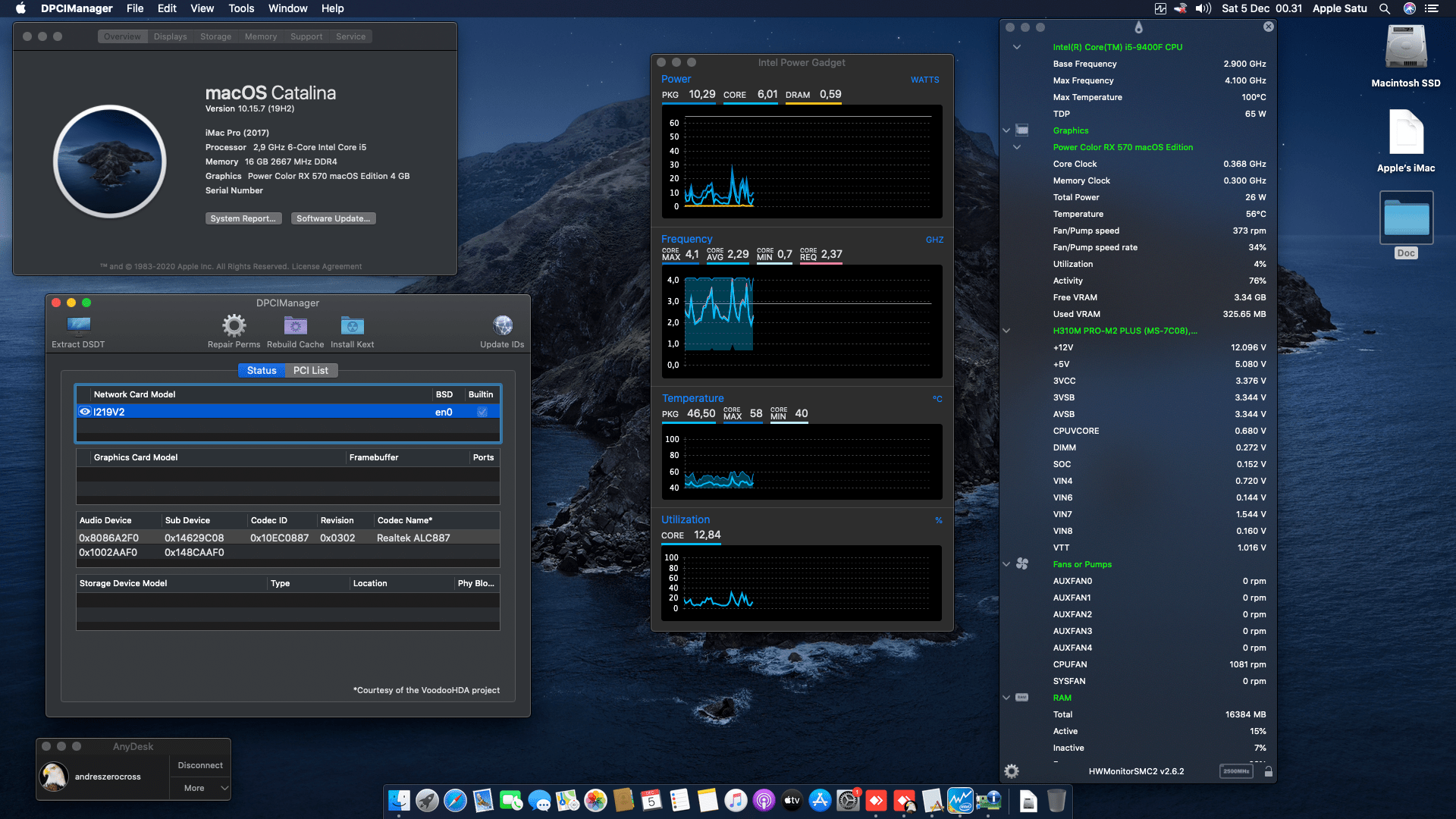The height and width of the screenshot is (819, 1456).
Task: Click the HWMonitor pin drop icon
Action: click(1138, 27)
